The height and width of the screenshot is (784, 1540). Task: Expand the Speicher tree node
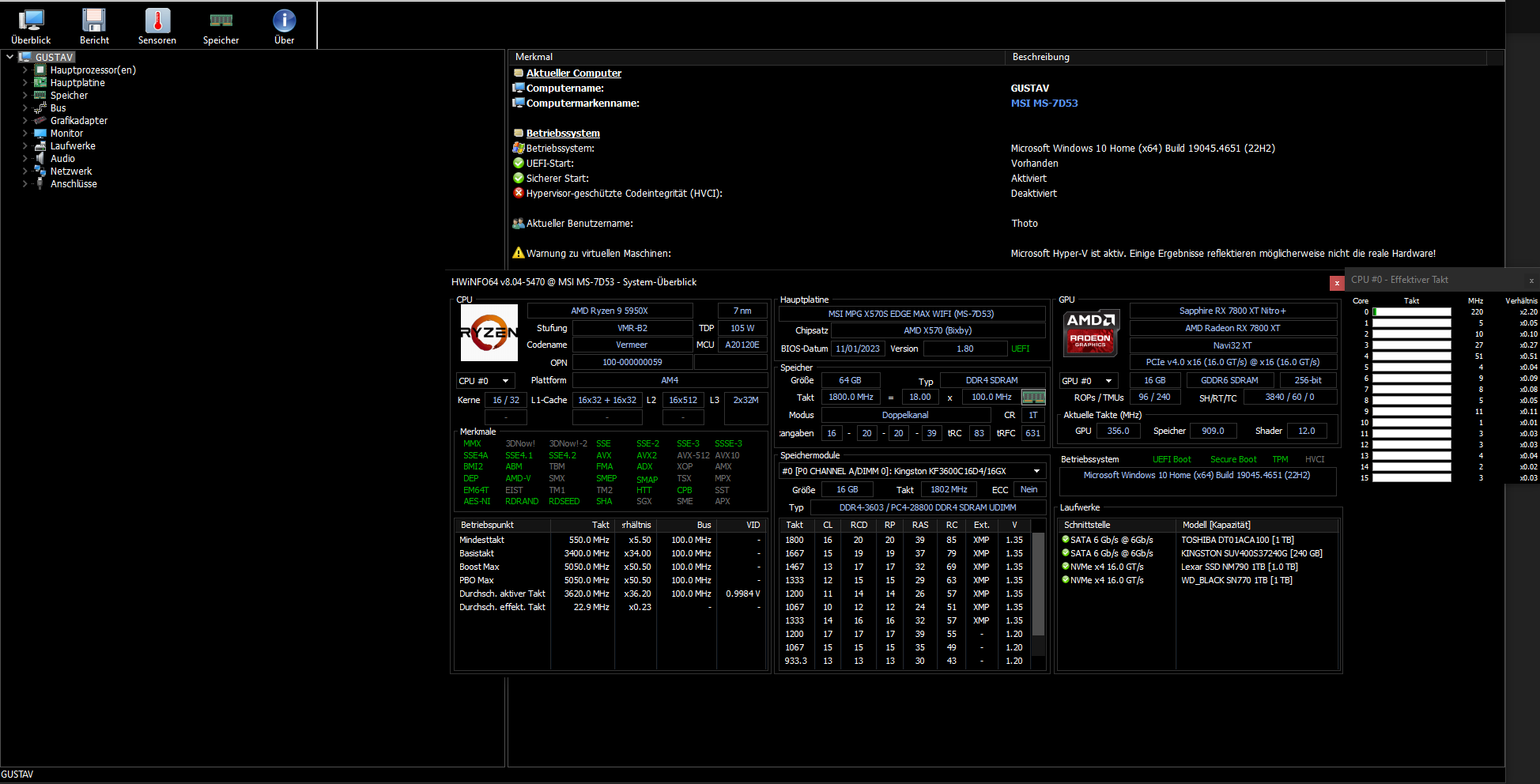[x=25, y=96]
